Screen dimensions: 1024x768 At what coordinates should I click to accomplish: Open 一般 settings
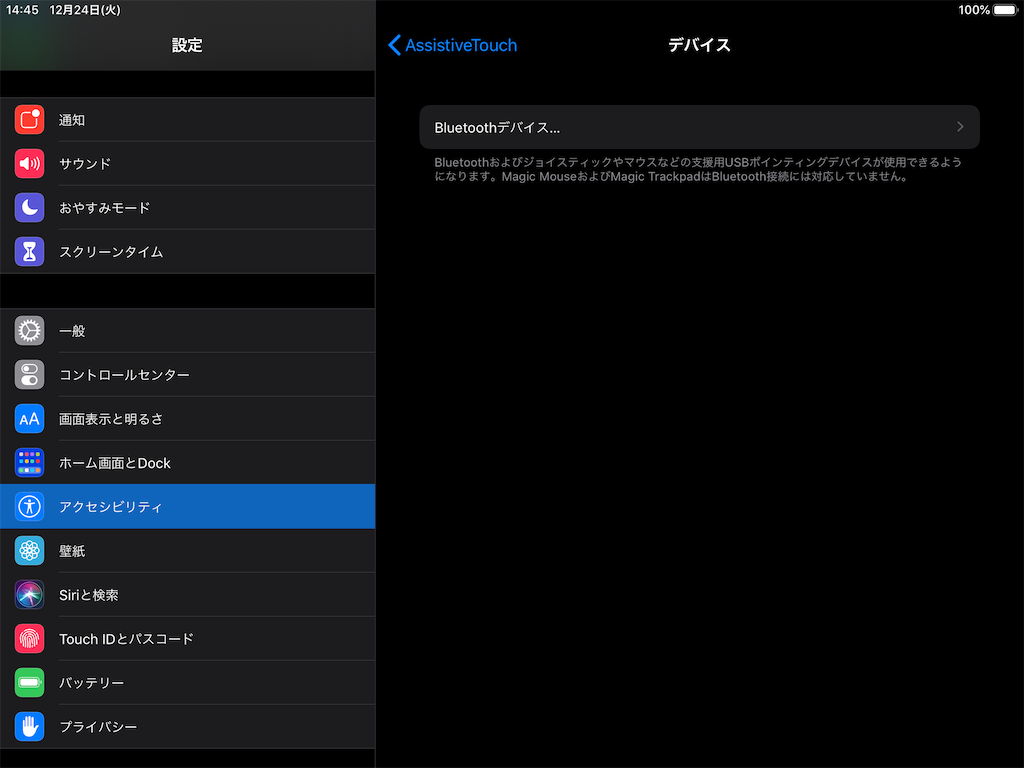click(x=187, y=330)
